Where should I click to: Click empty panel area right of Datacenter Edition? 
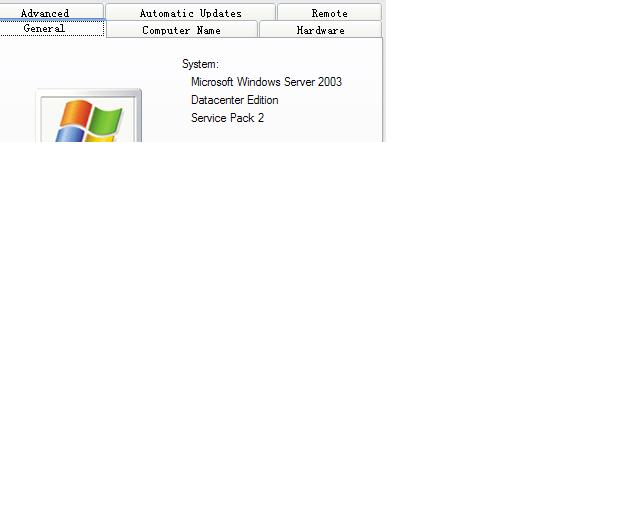330,100
